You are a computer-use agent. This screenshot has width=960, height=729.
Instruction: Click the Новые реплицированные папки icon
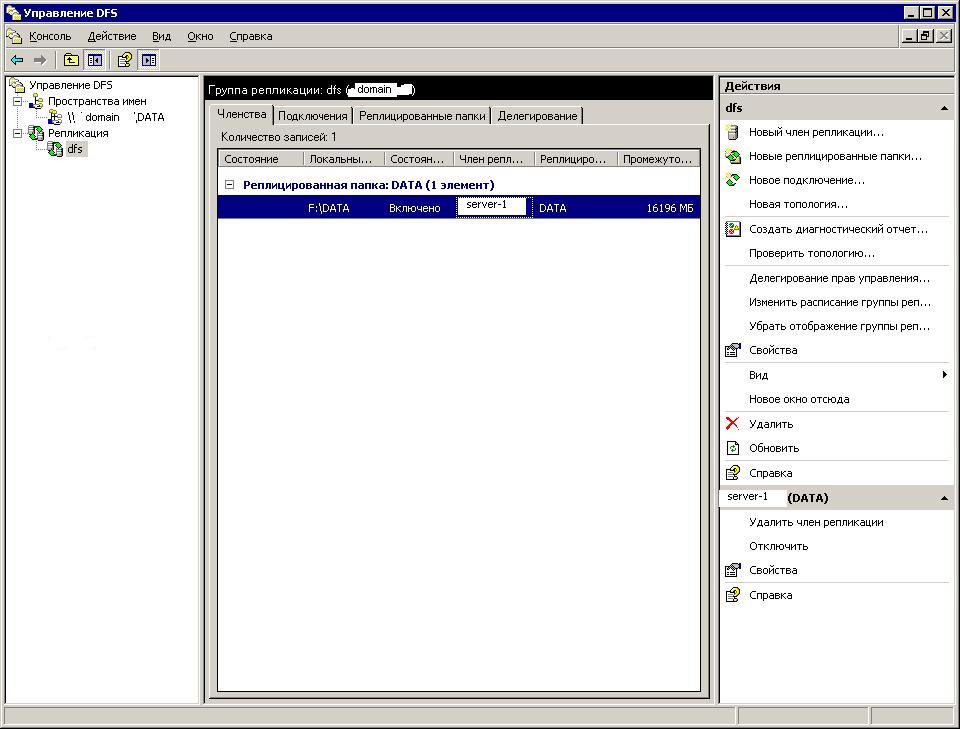click(733, 156)
